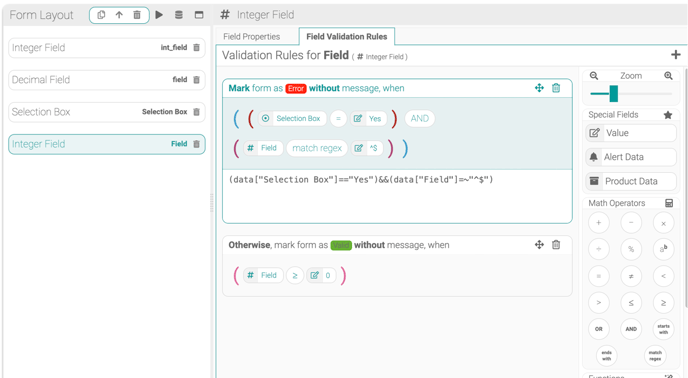Screen dimensions: 688x378
Task: Click the calculator icon beside Math Operators
Action: pyautogui.click(x=669, y=203)
